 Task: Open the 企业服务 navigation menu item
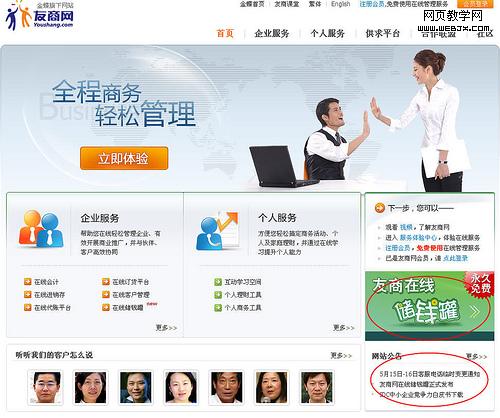tap(272, 33)
